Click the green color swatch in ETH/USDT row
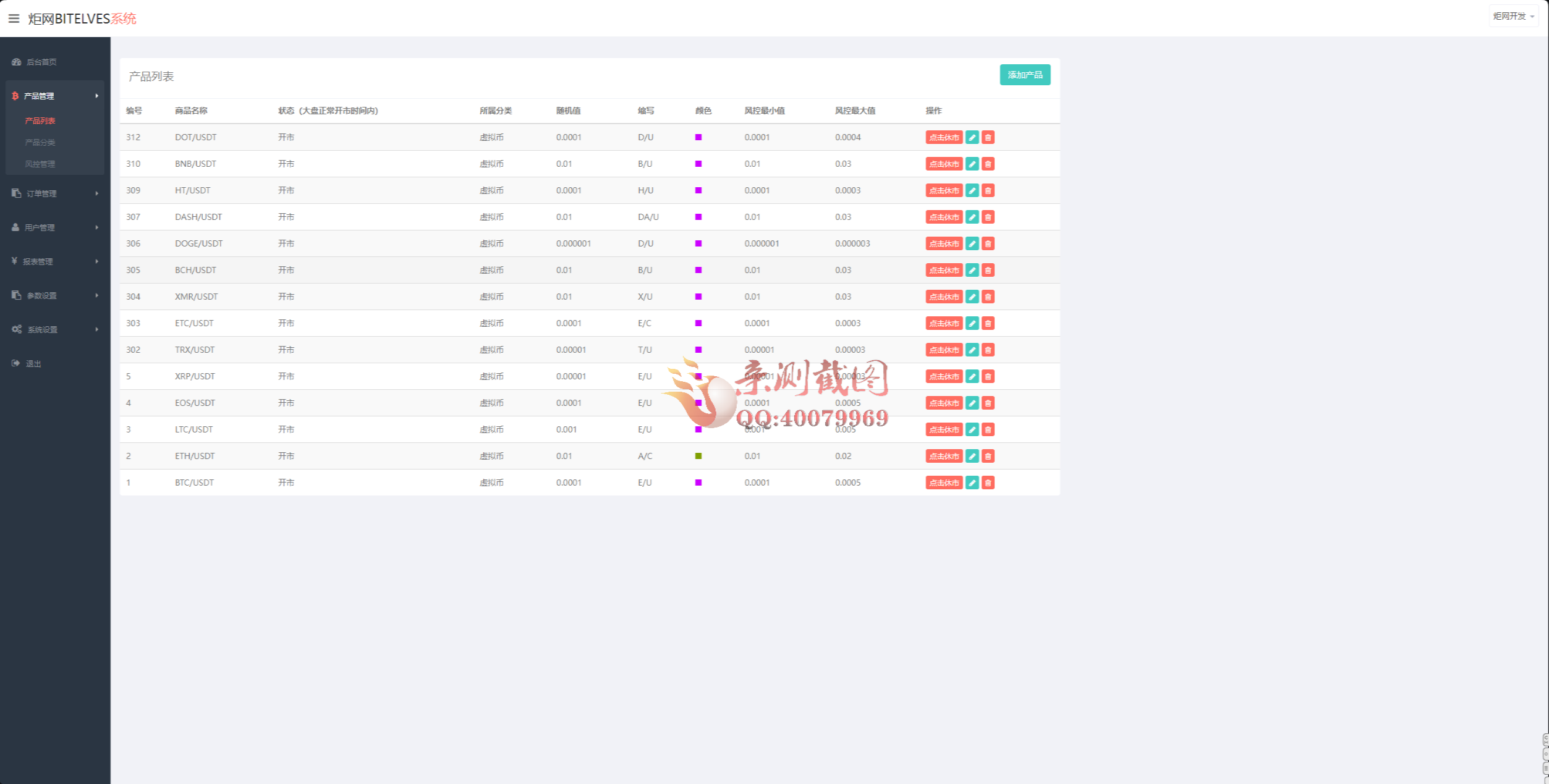Viewport: 1549px width, 784px height. tap(698, 456)
